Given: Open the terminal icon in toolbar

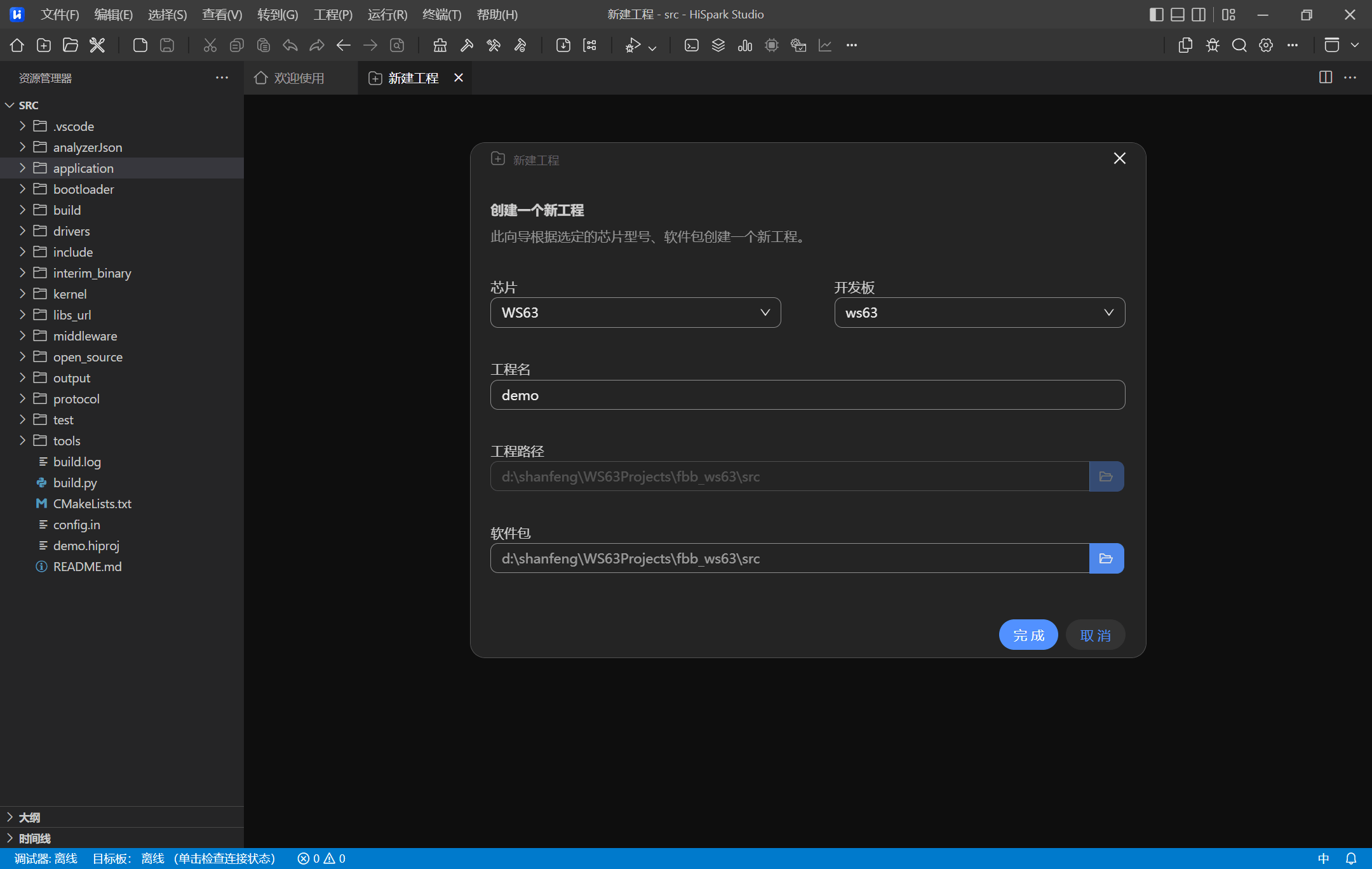Looking at the screenshot, I should tap(692, 45).
